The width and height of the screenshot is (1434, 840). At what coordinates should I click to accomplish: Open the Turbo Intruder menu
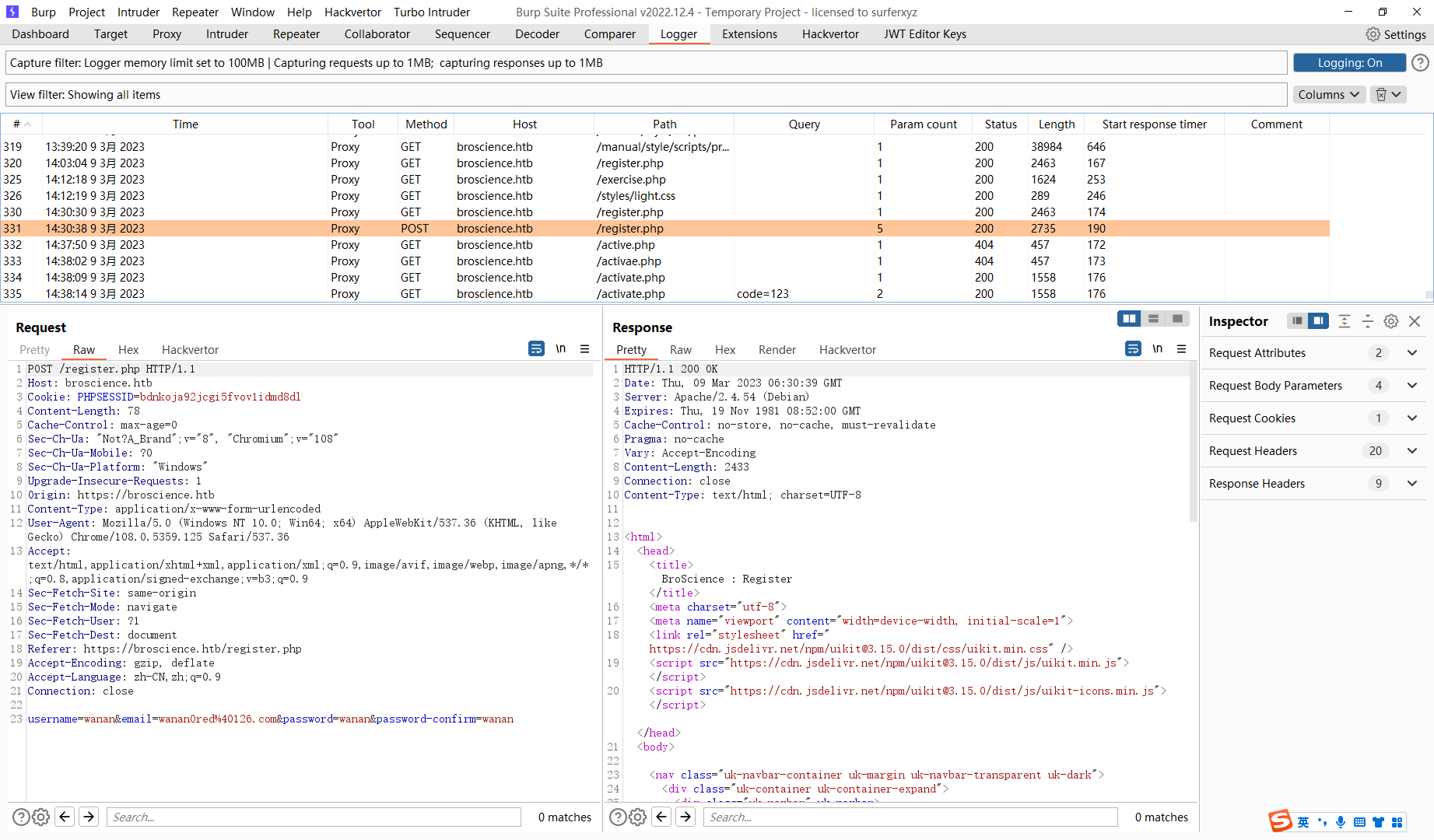point(432,12)
